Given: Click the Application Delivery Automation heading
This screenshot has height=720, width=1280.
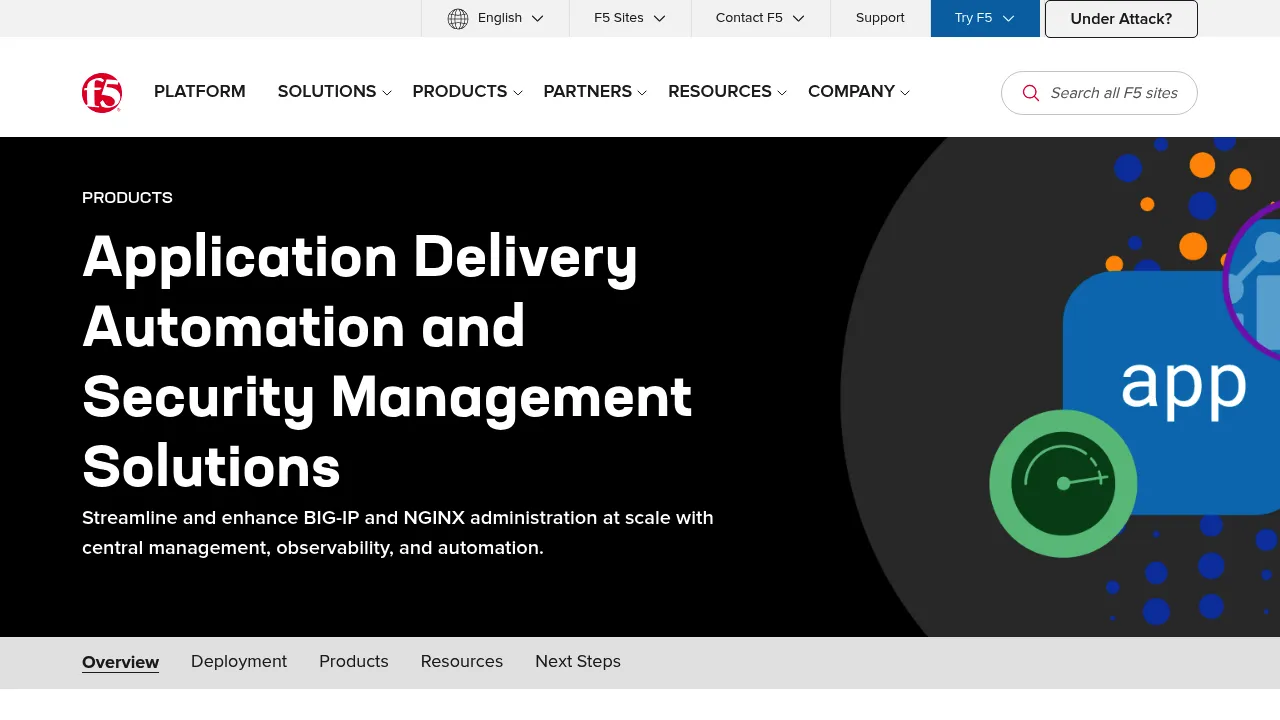Looking at the screenshot, I should tap(387, 361).
